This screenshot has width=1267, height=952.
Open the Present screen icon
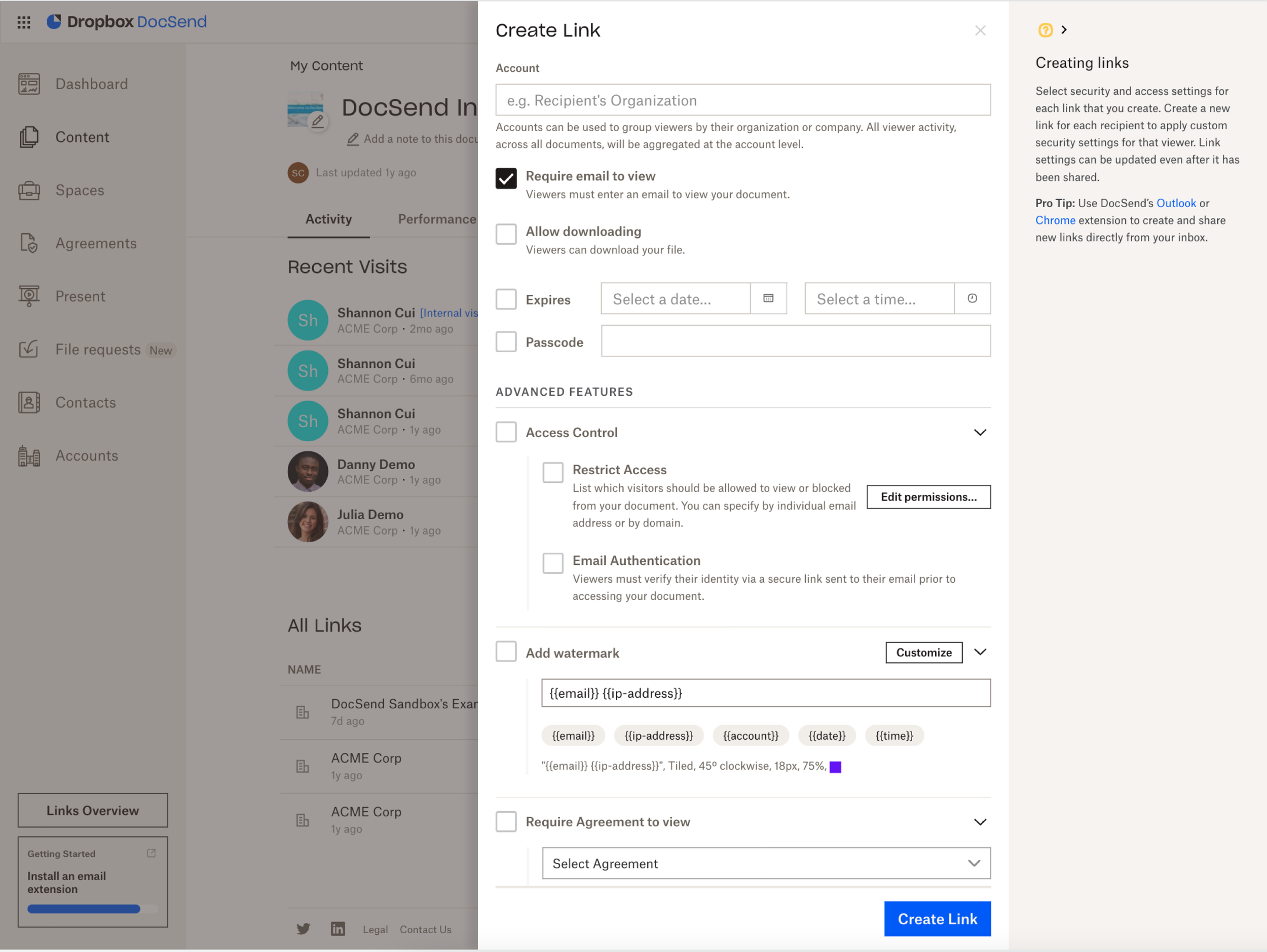tap(29, 296)
